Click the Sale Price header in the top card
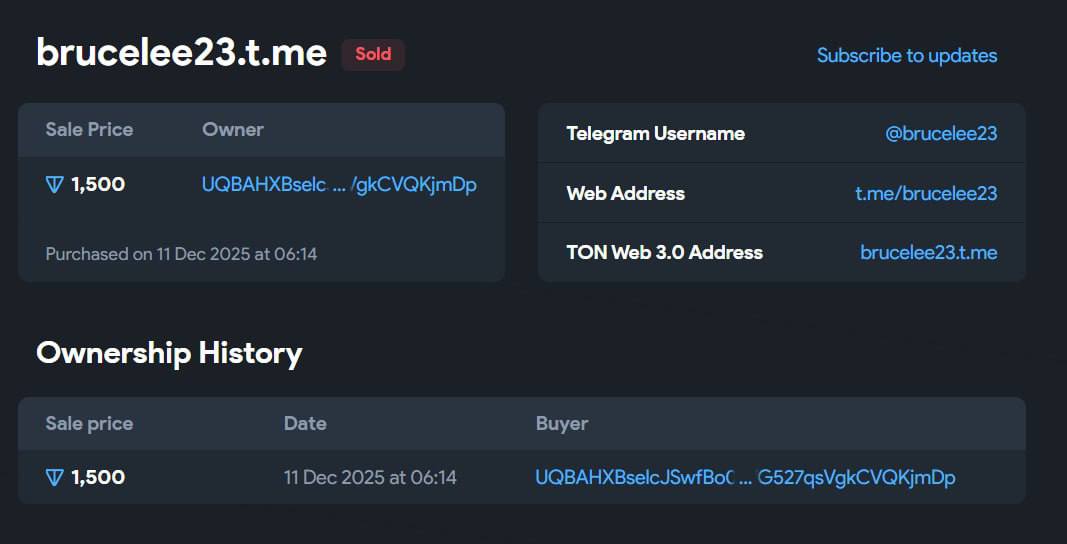Image resolution: width=1067 pixels, height=544 pixels. pyautogui.click(x=89, y=129)
